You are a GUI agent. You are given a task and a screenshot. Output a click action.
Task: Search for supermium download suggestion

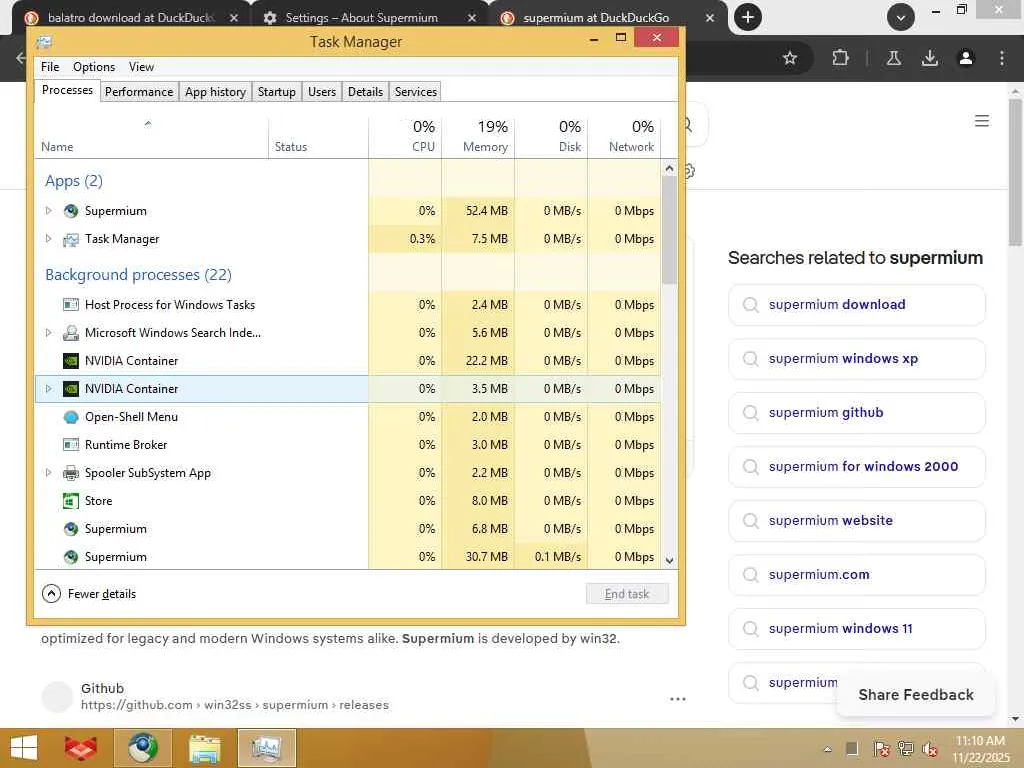click(856, 304)
